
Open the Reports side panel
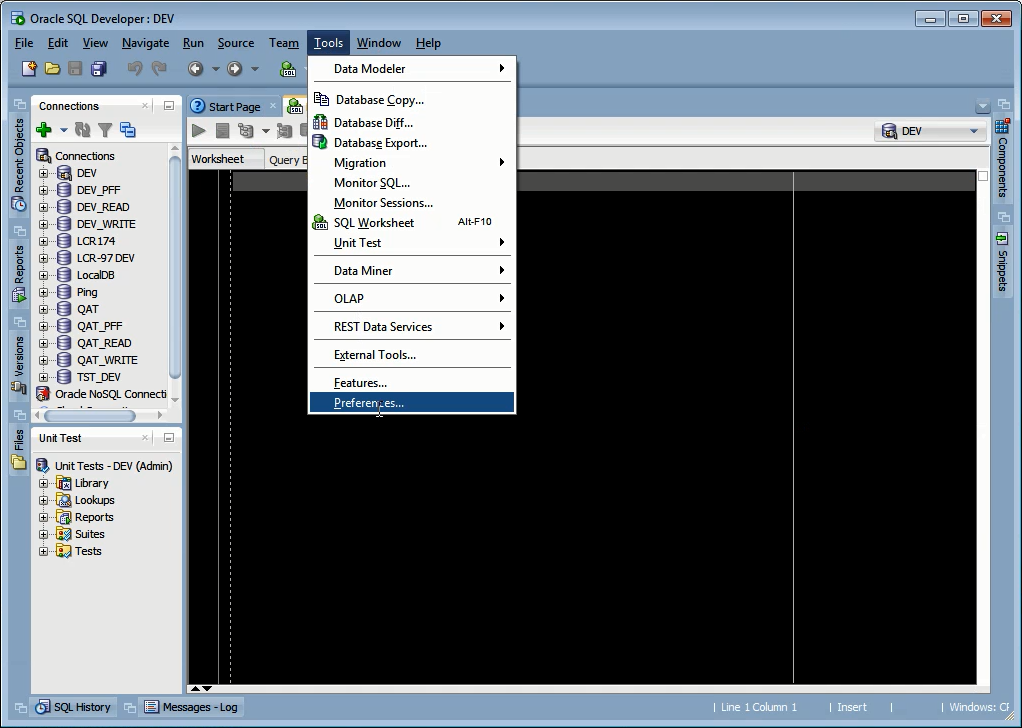[x=19, y=274]
